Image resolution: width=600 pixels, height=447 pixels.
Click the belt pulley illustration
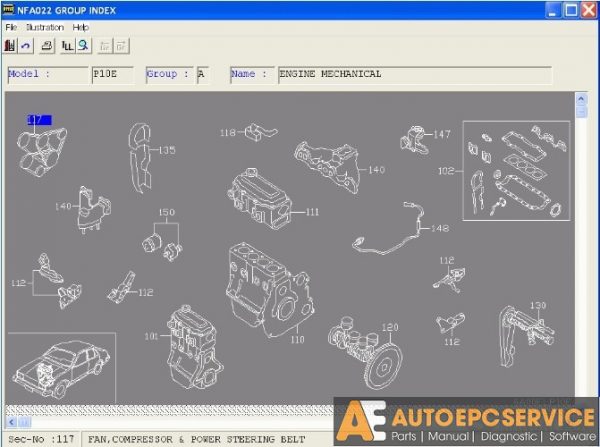42,152
